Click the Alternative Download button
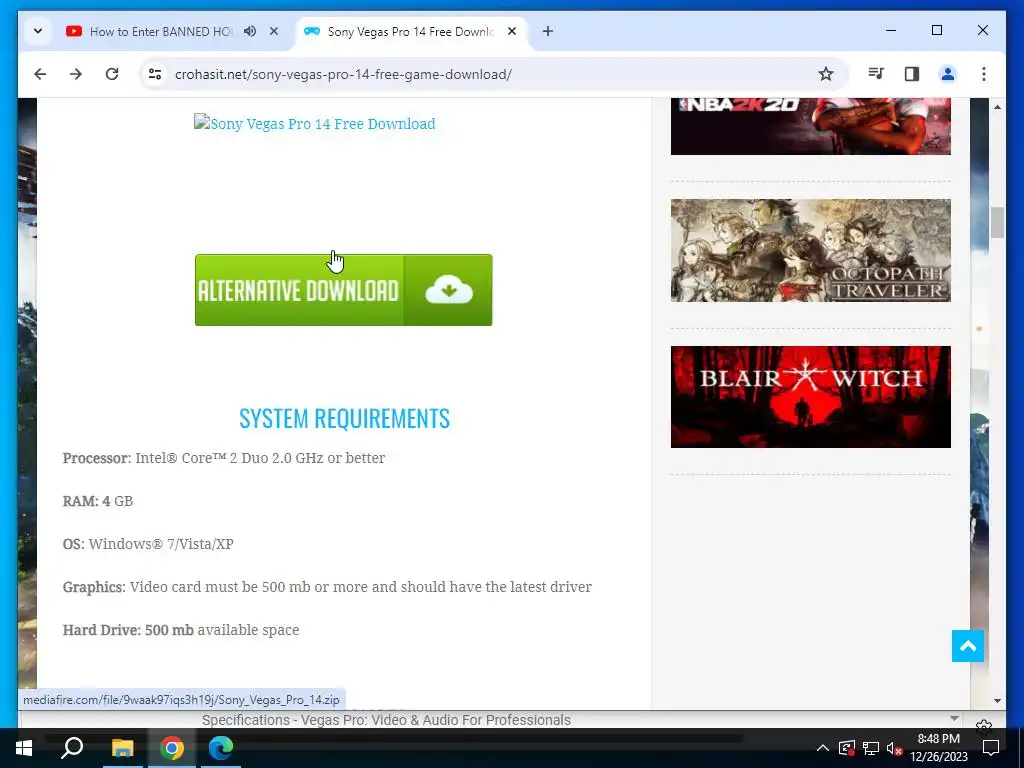The image size is (1024, 768). tap(344, 290)
